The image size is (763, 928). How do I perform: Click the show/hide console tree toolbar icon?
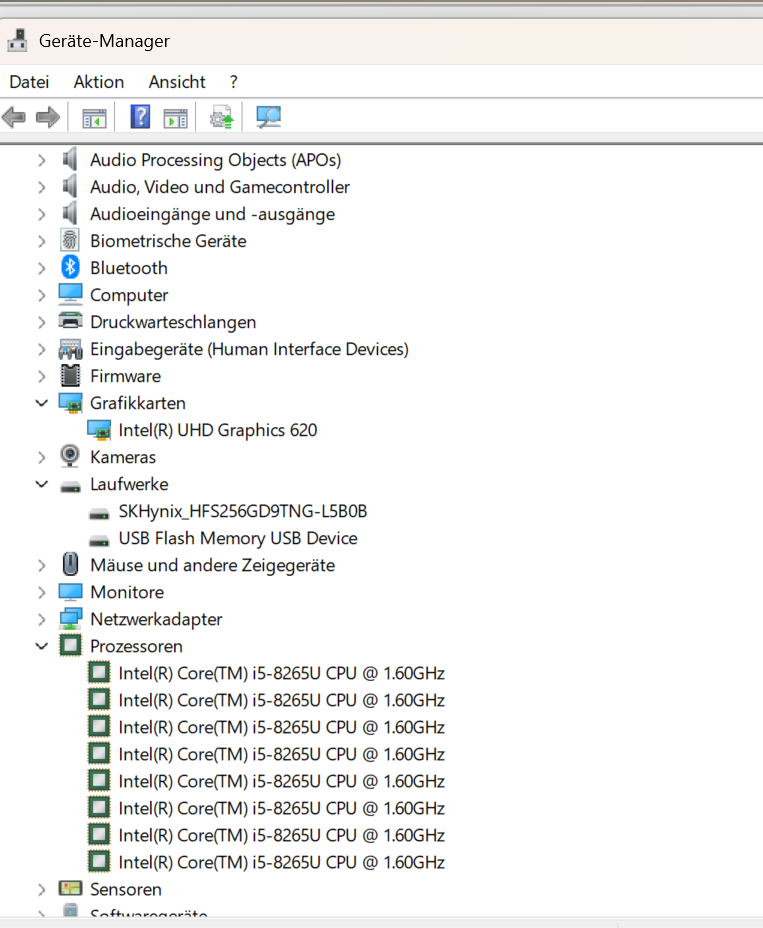(94, 118)
